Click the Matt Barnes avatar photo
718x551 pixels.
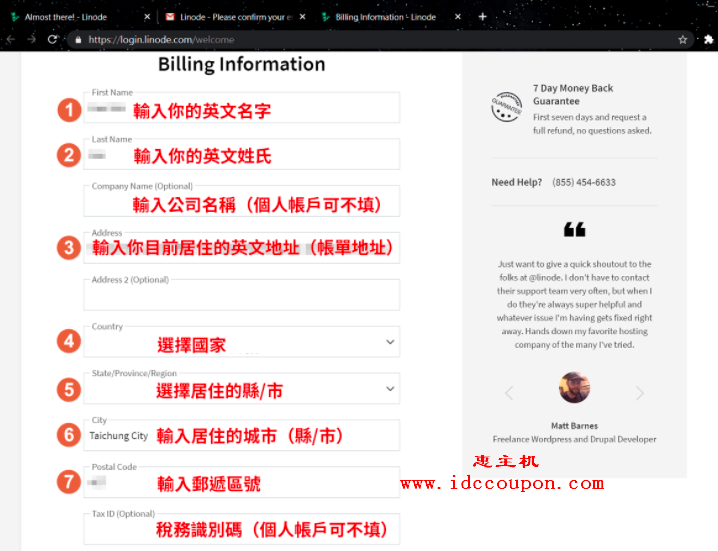tap(574, 388)
